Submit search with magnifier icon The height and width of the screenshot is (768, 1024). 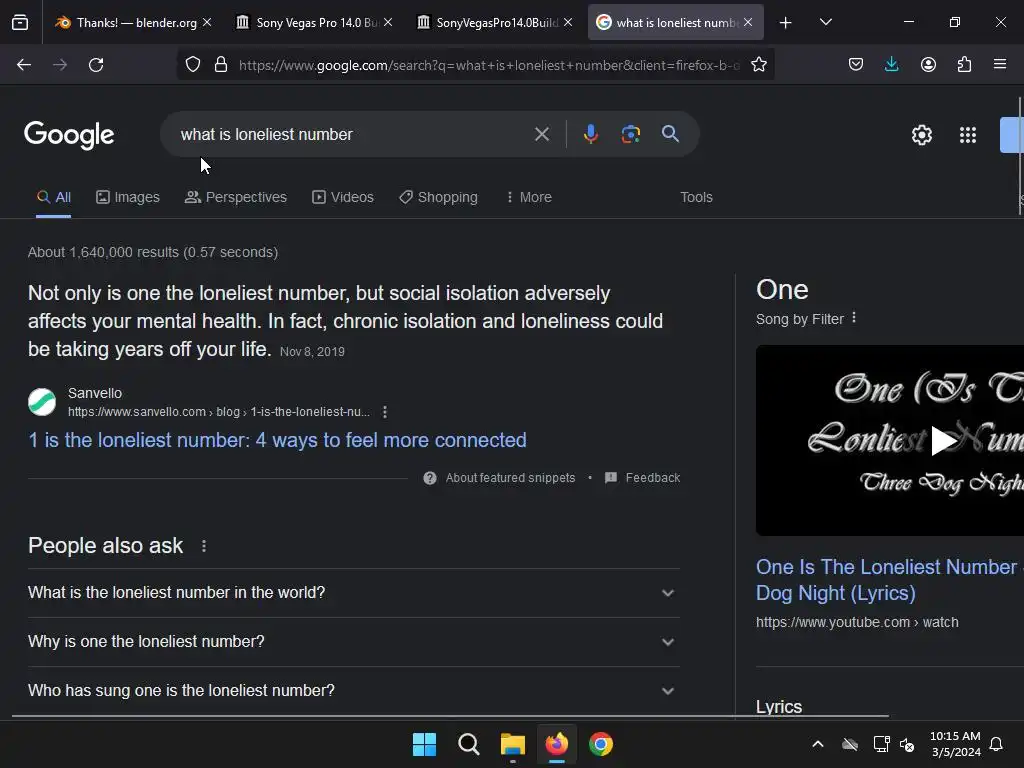click(x=670, y=134)
